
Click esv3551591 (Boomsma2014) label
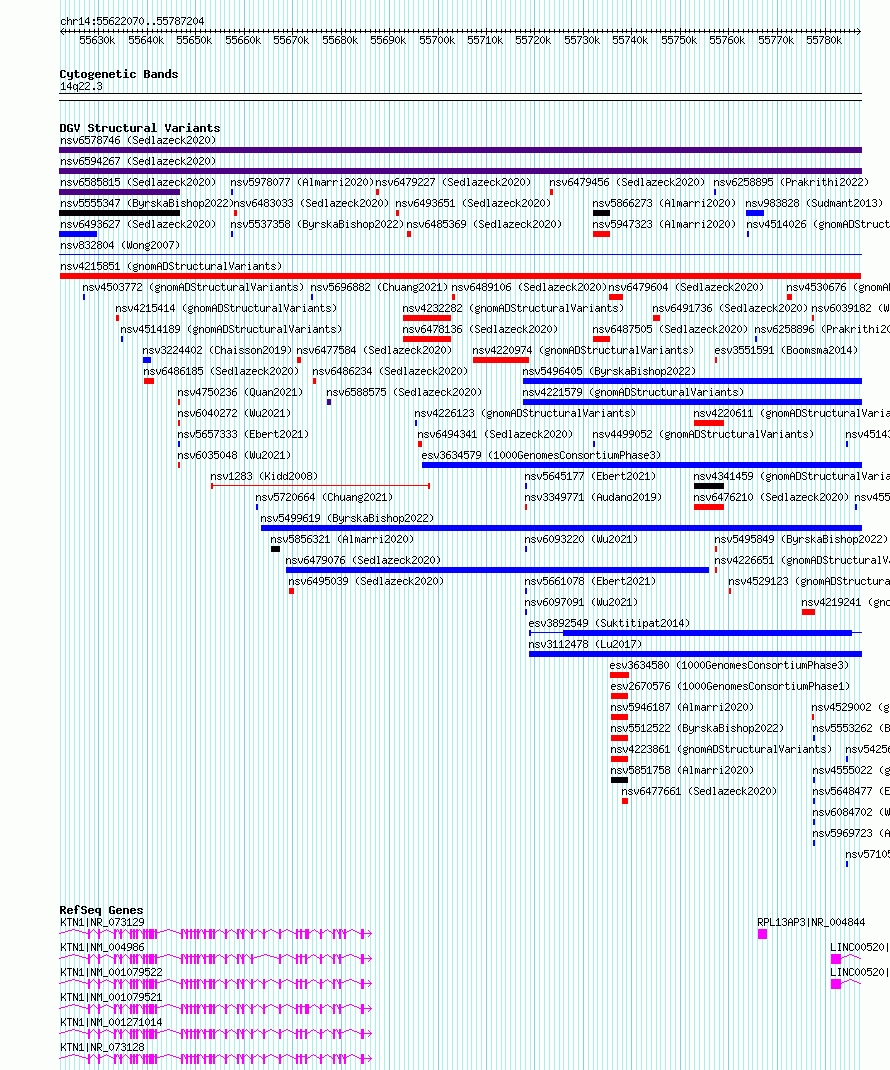click(x=786, y=351)
